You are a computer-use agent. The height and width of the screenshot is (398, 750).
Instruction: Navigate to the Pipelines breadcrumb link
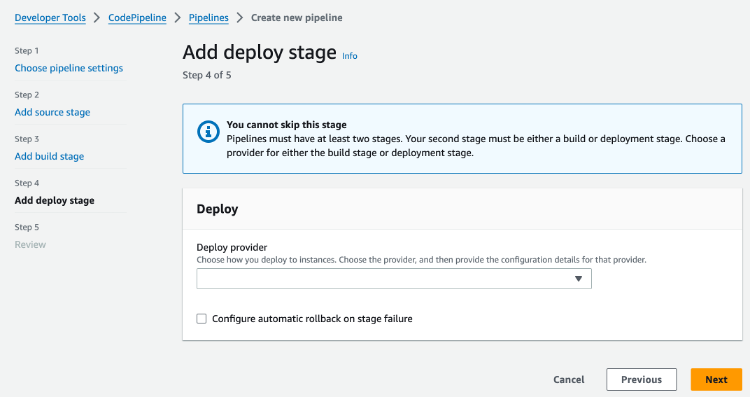click(209, 18)
